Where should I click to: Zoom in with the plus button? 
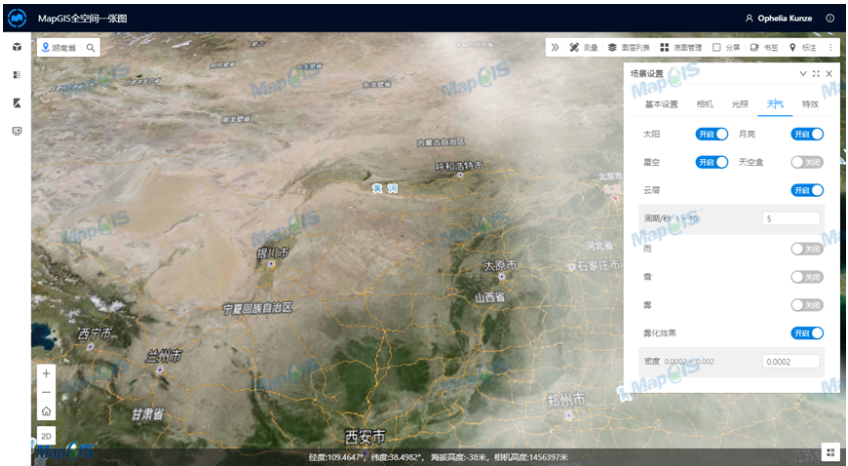[47, 374]
